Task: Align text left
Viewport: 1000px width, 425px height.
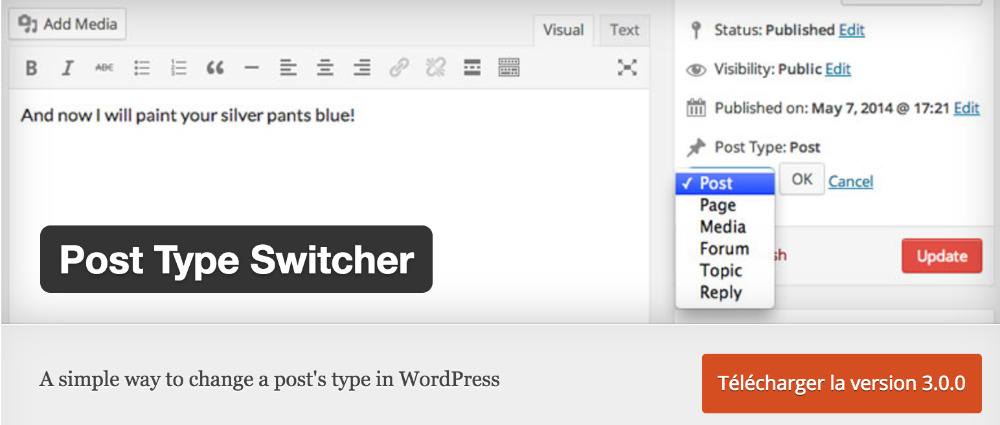Action: tap(288, 68)
